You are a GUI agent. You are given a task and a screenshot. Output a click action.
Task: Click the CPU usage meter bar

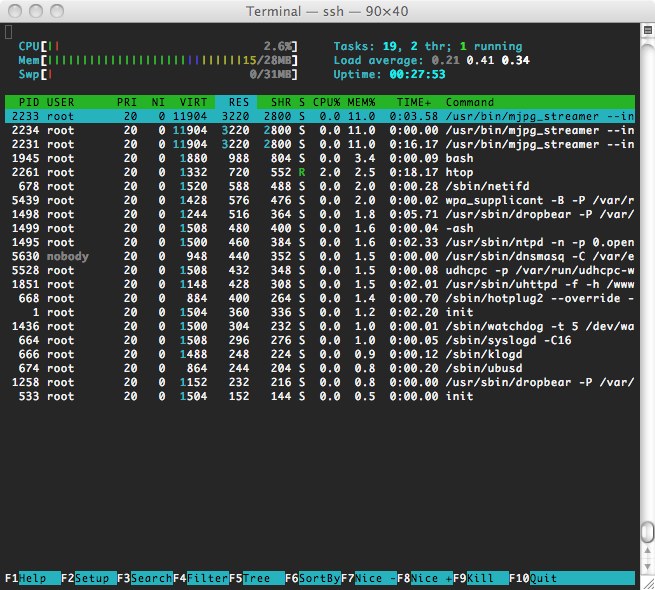click(x=158, y=46)
